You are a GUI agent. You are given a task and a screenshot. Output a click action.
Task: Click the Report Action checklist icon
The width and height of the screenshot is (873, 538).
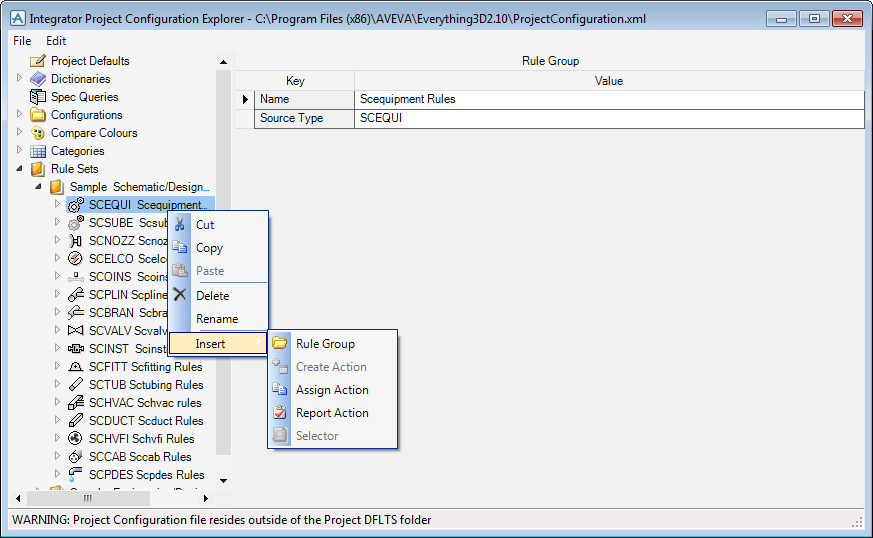[x=279, y=413]
